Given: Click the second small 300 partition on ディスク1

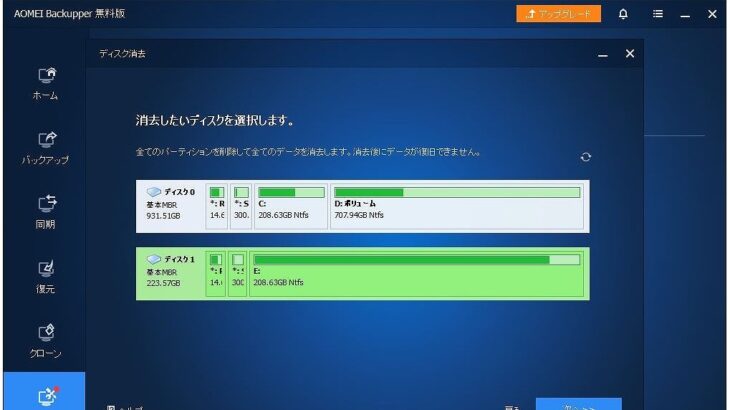Looking at the screenshot, I should pyautogui.click(x=237, y=274).
